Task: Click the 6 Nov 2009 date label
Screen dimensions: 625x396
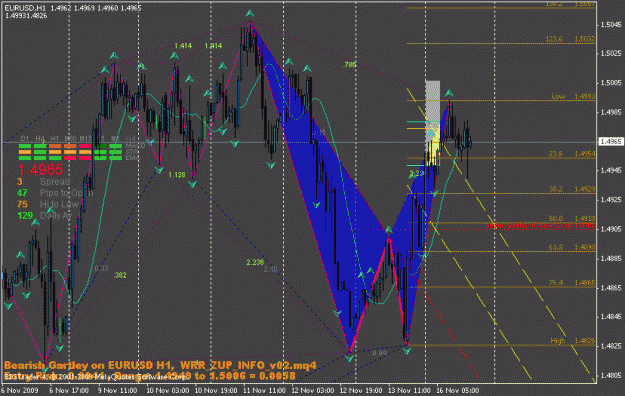Action: pos(19,390)
